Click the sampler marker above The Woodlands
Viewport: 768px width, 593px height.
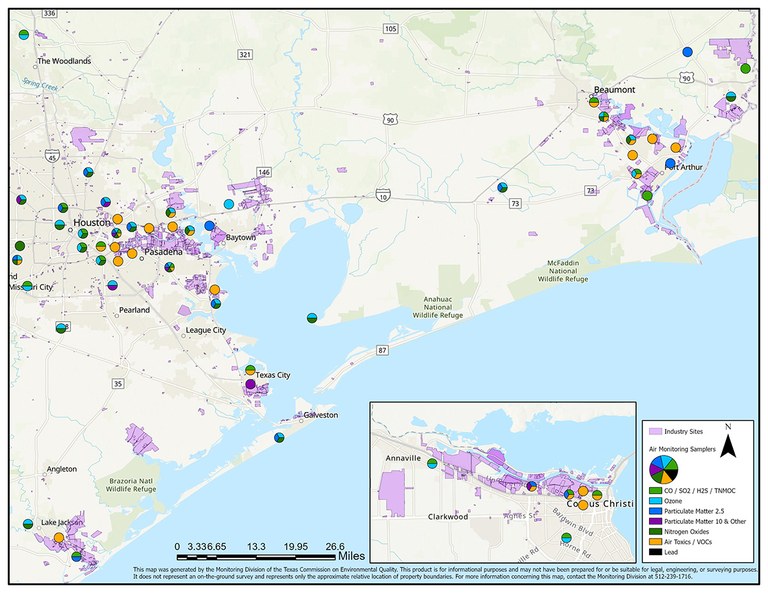[x=24, y=35]
